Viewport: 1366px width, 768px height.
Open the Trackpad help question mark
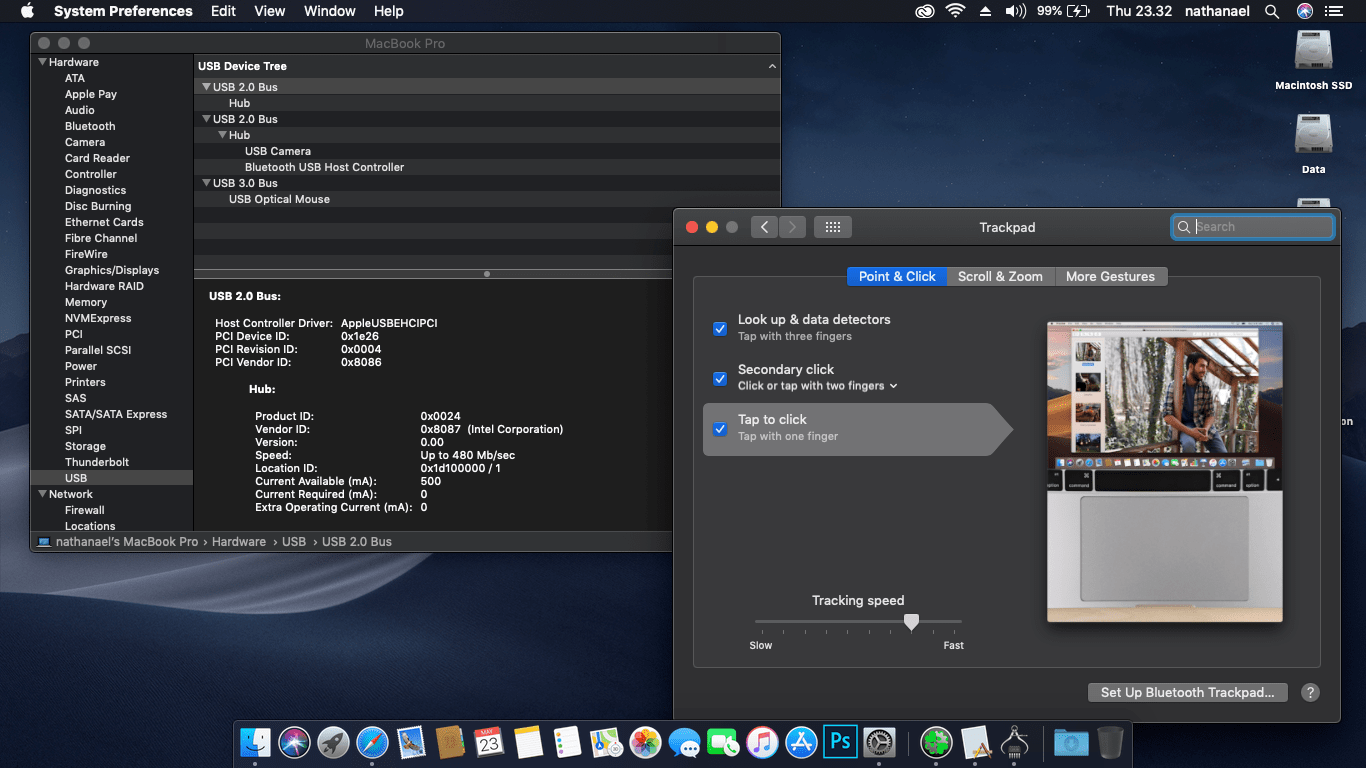pyautogui.click(x=1310, y=692)
